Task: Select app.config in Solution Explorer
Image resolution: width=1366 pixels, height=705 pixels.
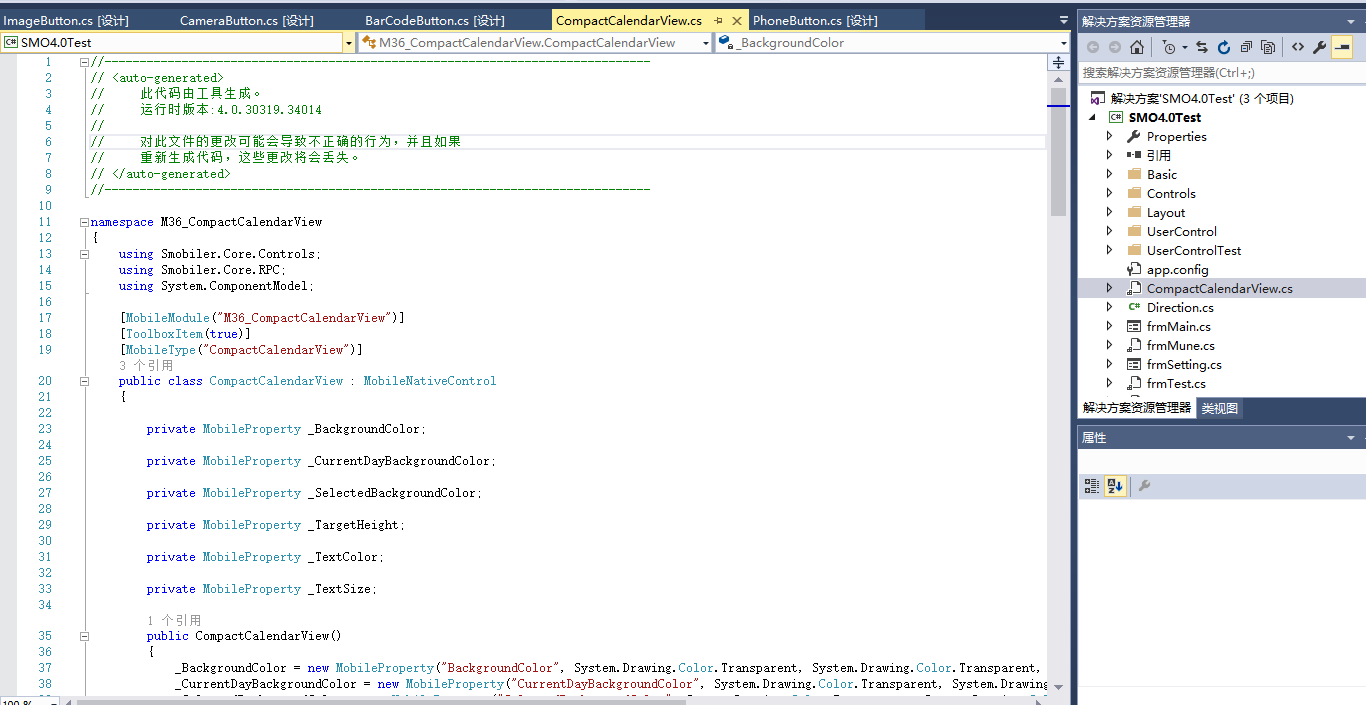Action: 1177,270
